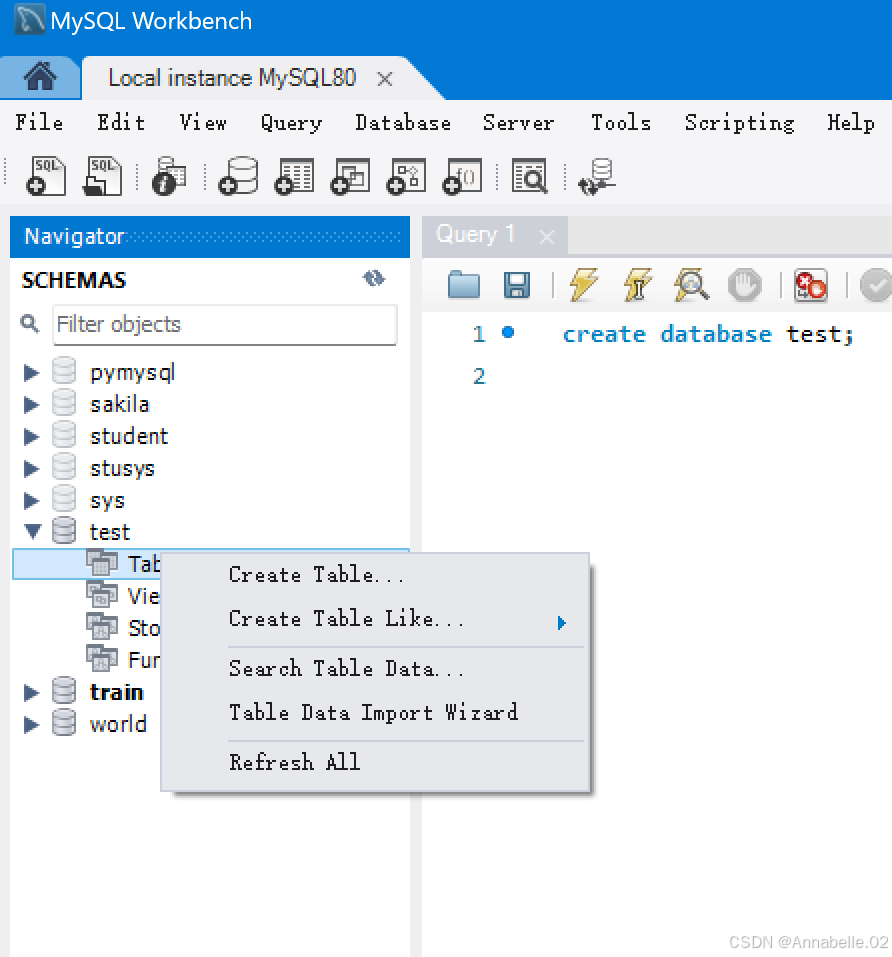This screenshot has width=892, height=957.
Task: Click the MySQL Workbench dolphin logo
Action: coord(29,20)
